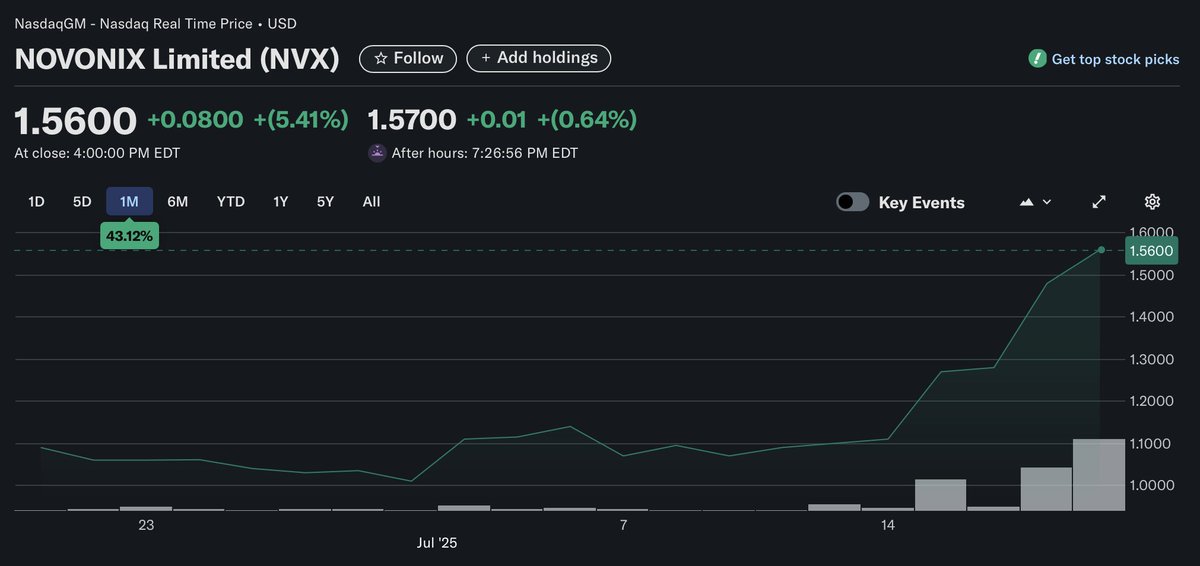Viewport: 1200px width, 566px height.
Task: Select the 5D time range tab
Action: [82, 202]
